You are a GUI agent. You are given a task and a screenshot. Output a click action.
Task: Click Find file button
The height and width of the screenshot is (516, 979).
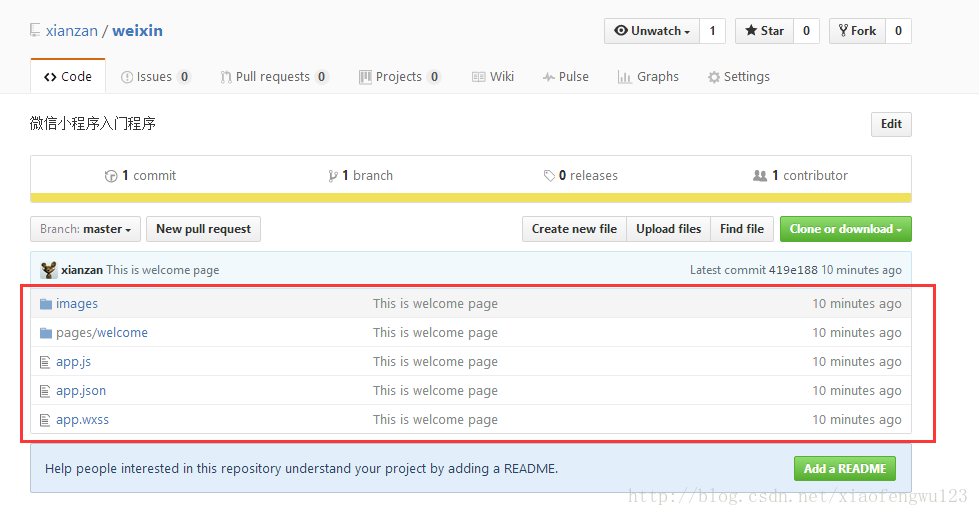742,229
